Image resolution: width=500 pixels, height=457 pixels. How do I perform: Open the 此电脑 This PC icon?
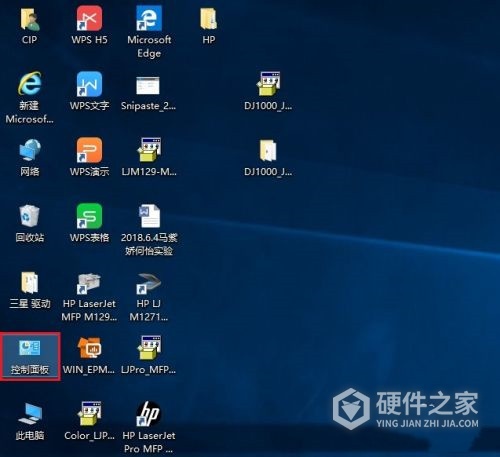(30, 414)
